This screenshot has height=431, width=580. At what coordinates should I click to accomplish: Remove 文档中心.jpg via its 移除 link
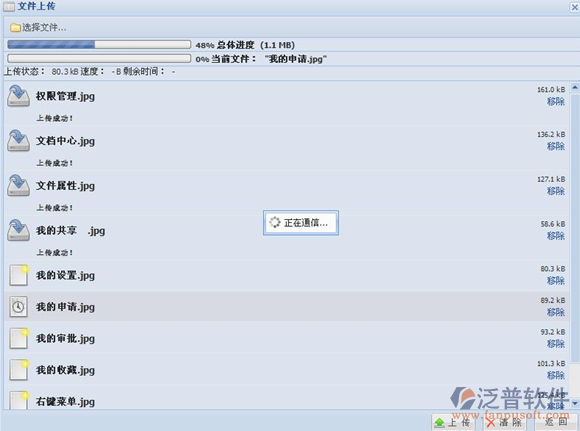coord(556,146)
